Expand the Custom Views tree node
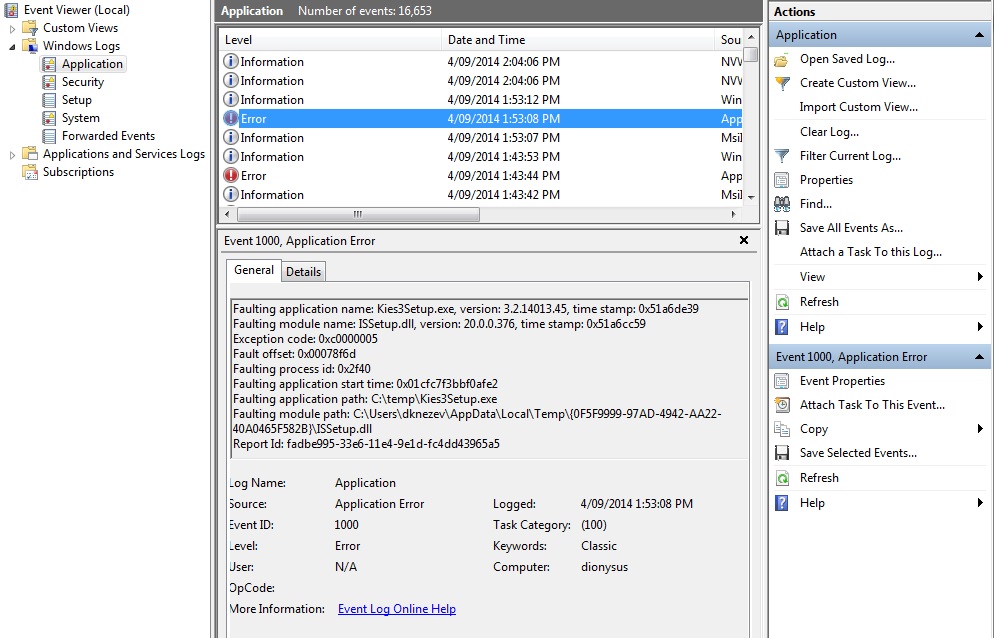This screenshot has width=994, height=638. (12, 29)
